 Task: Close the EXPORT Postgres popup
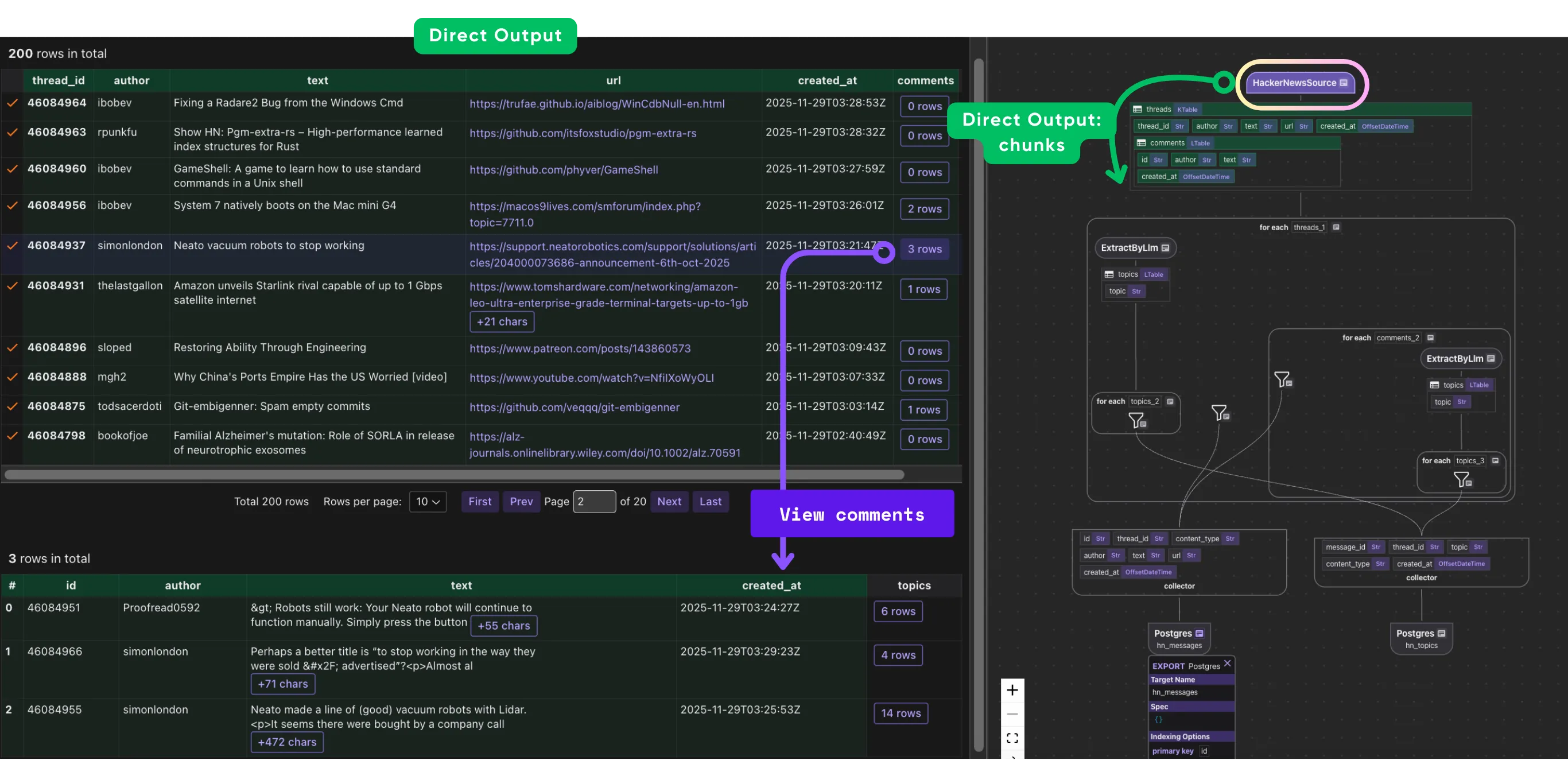click(x=1227, y=664)
